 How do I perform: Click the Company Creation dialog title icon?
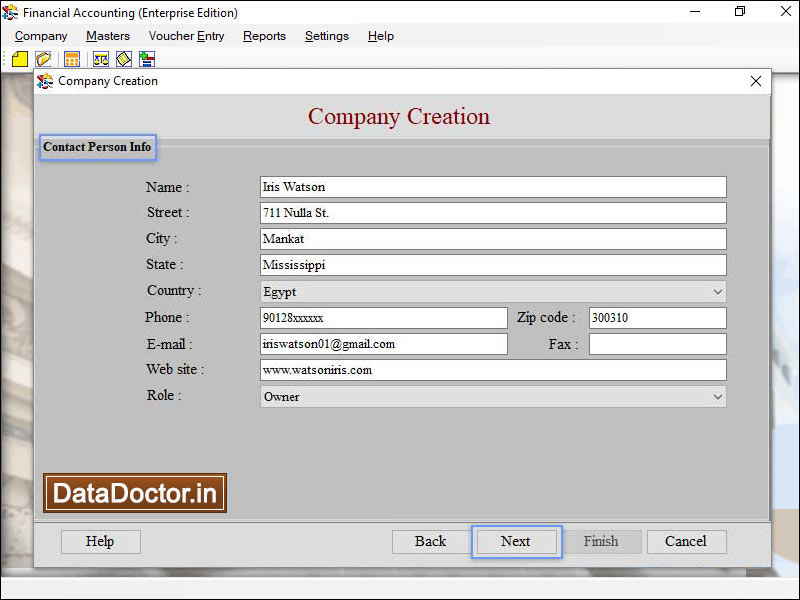click(45, 81)
